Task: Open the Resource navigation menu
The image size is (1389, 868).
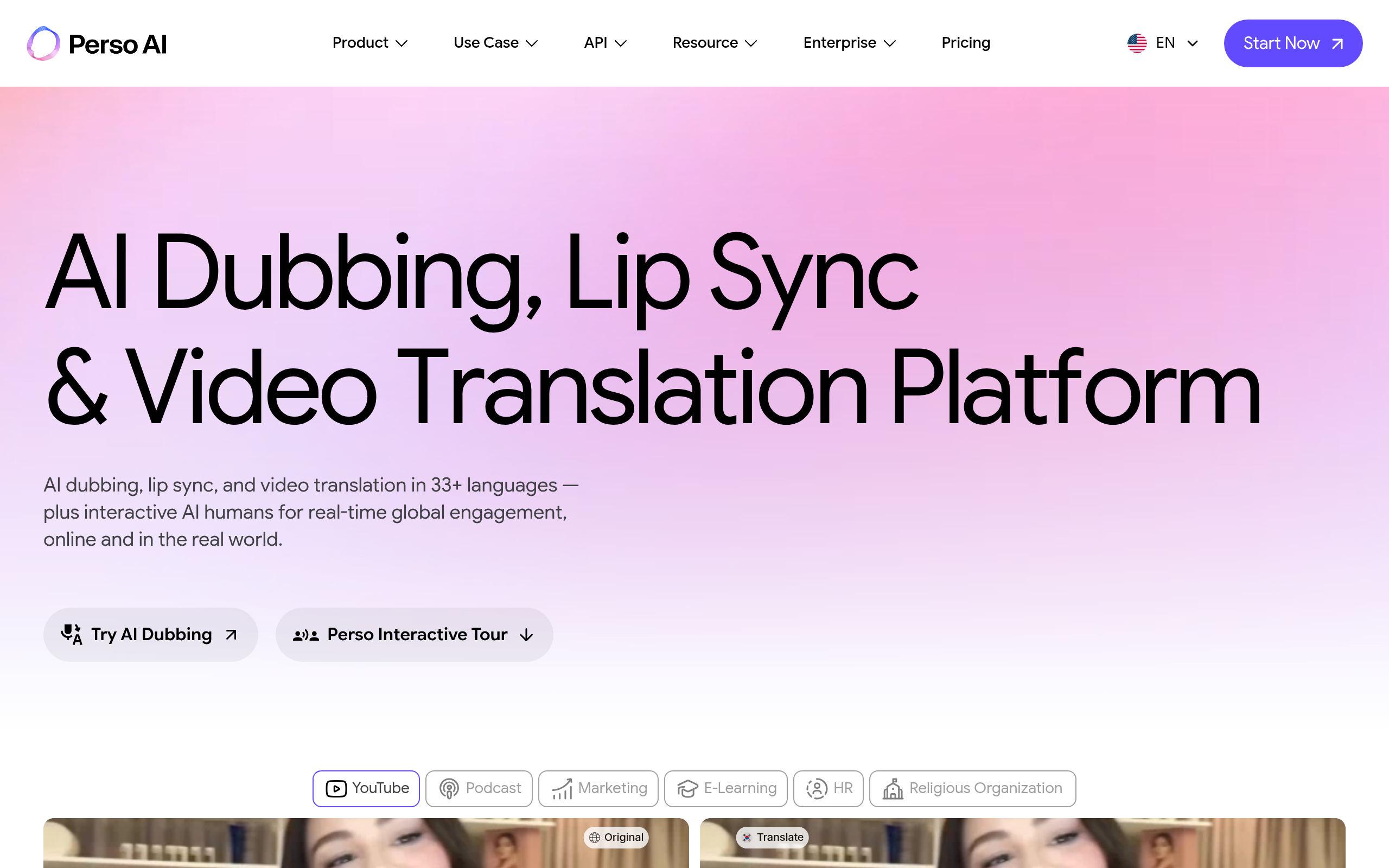Action: 715,43
